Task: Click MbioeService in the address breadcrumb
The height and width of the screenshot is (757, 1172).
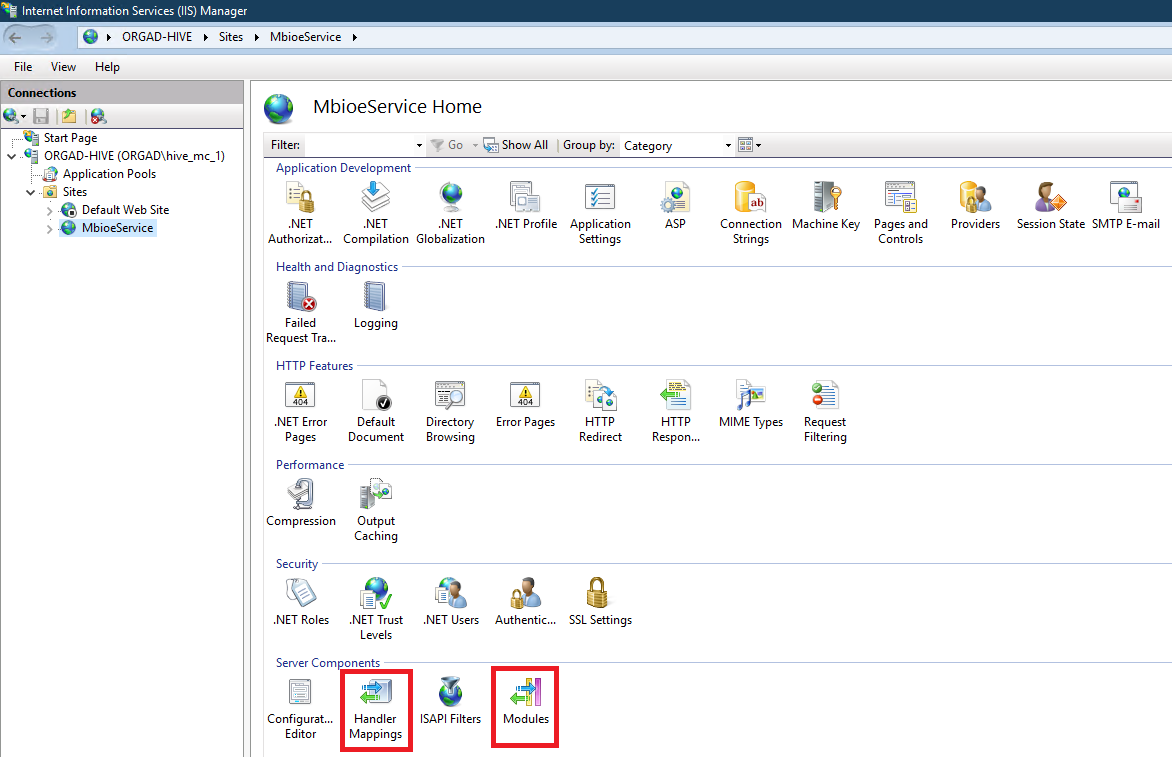Action: 305,37
